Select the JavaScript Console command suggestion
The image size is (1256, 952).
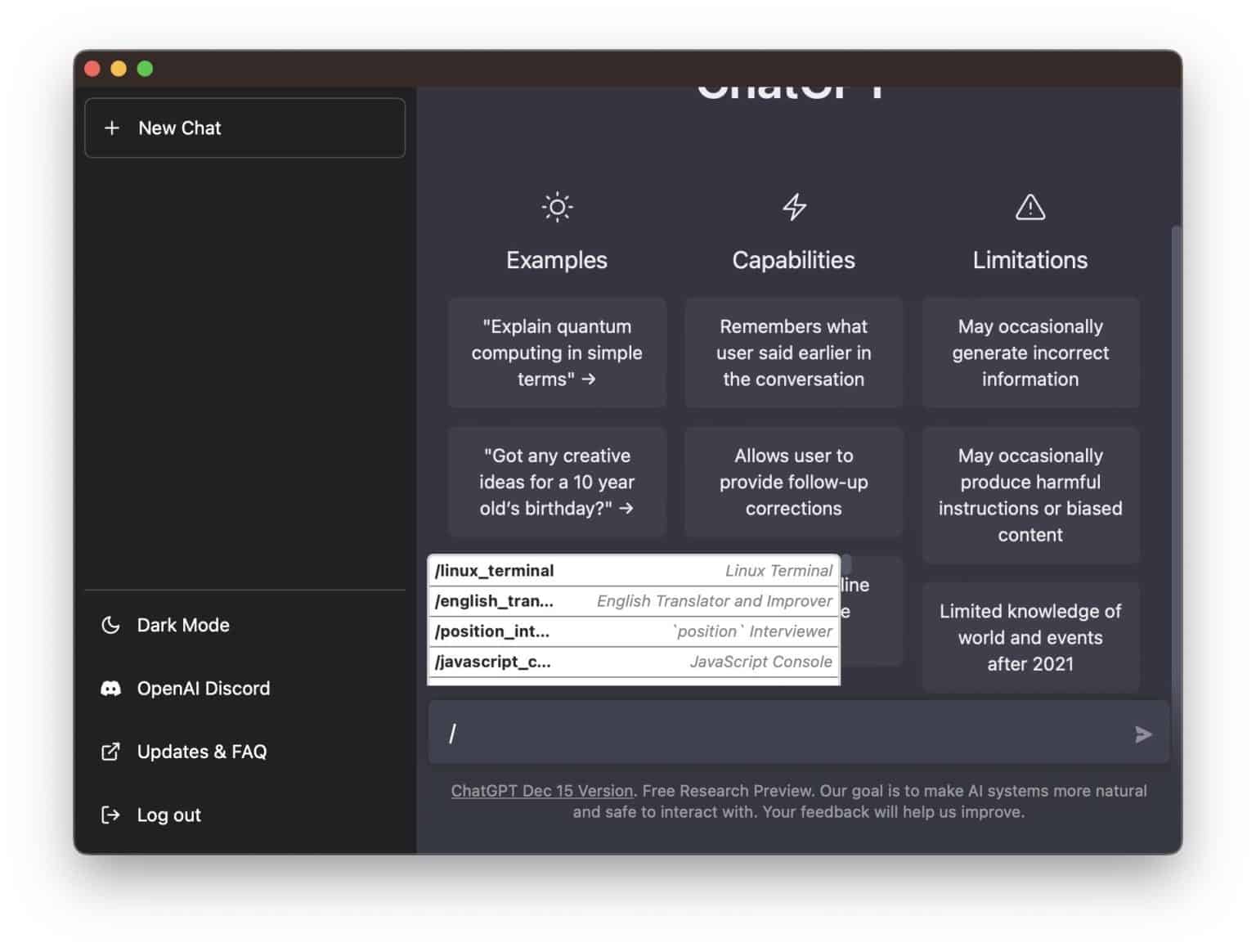coord(634,662)
